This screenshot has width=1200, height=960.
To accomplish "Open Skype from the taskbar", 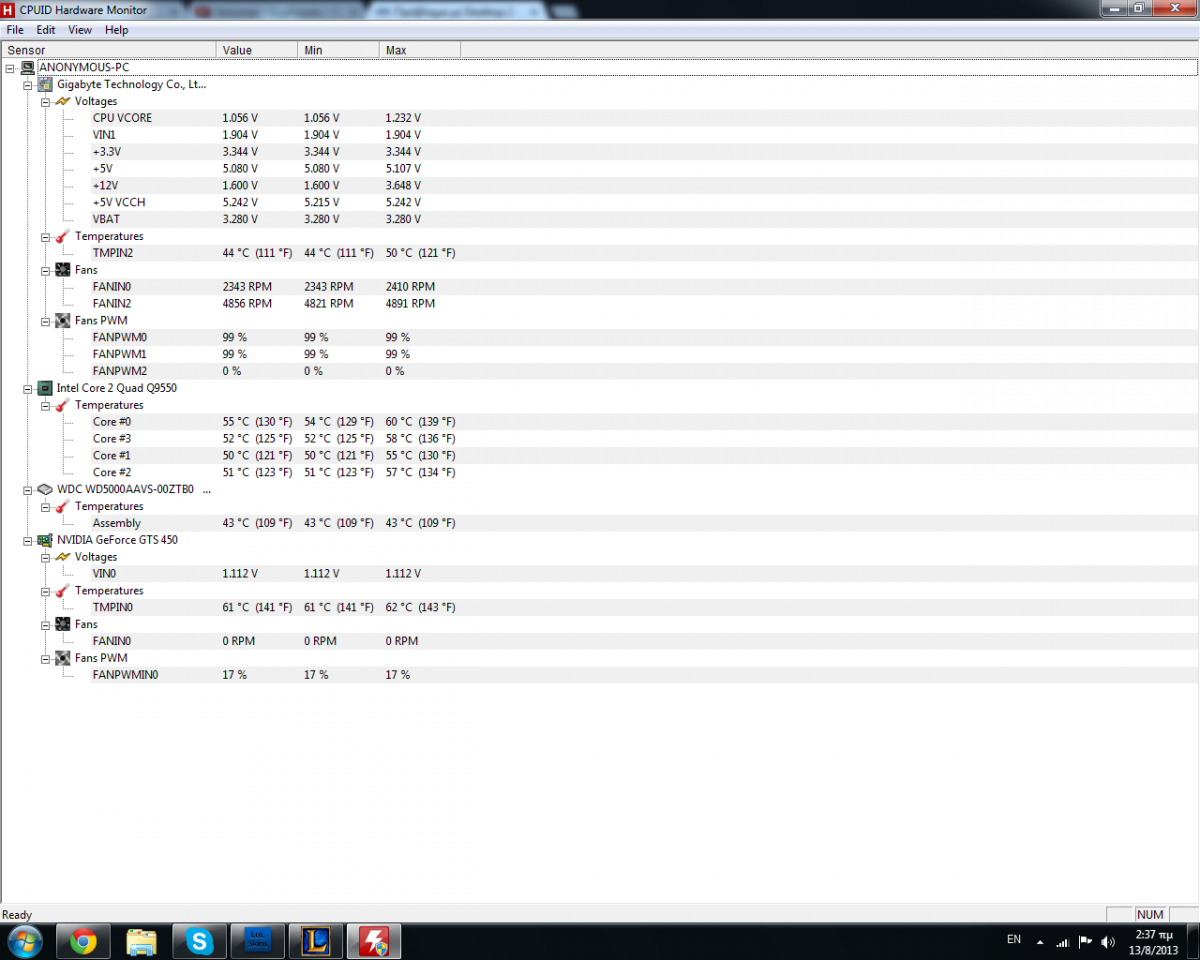I will point(200,941).
